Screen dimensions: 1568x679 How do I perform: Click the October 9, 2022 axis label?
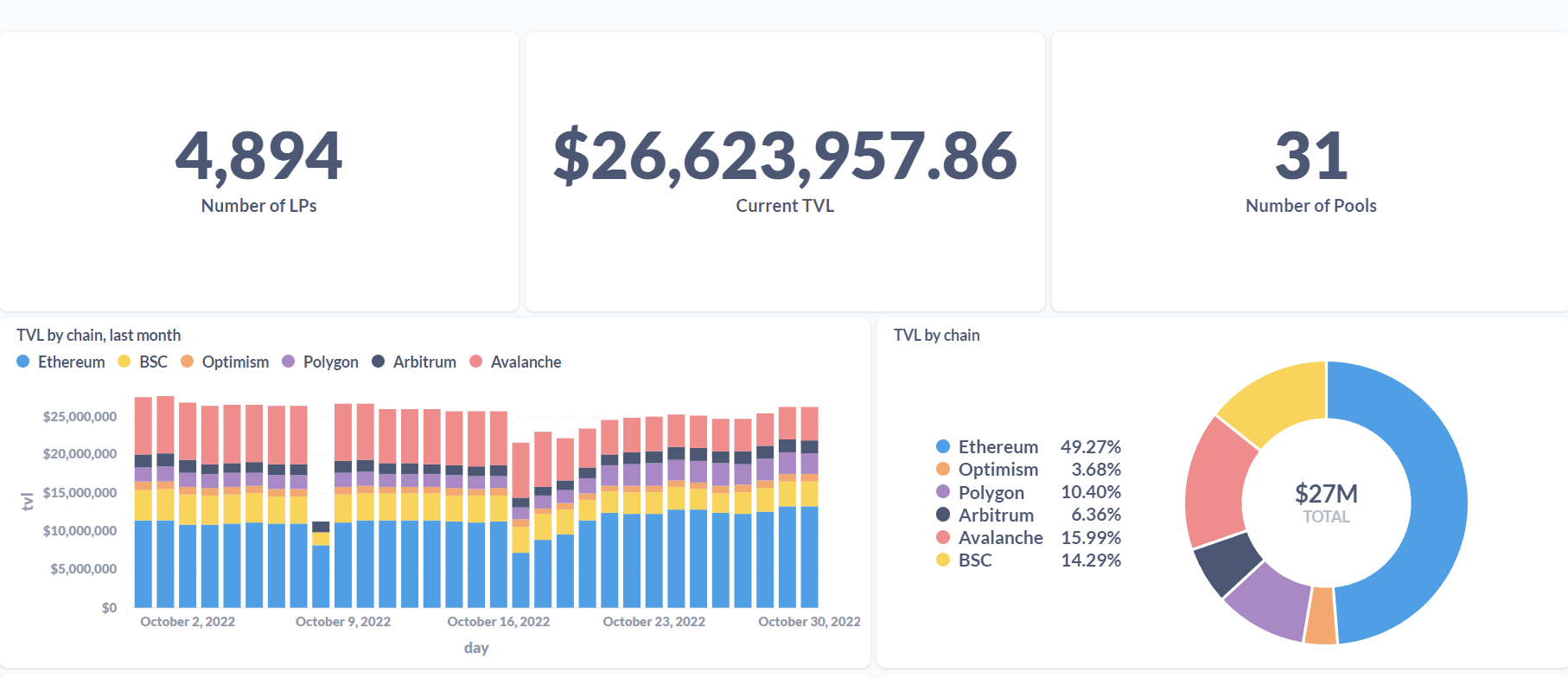click(343, 622)
